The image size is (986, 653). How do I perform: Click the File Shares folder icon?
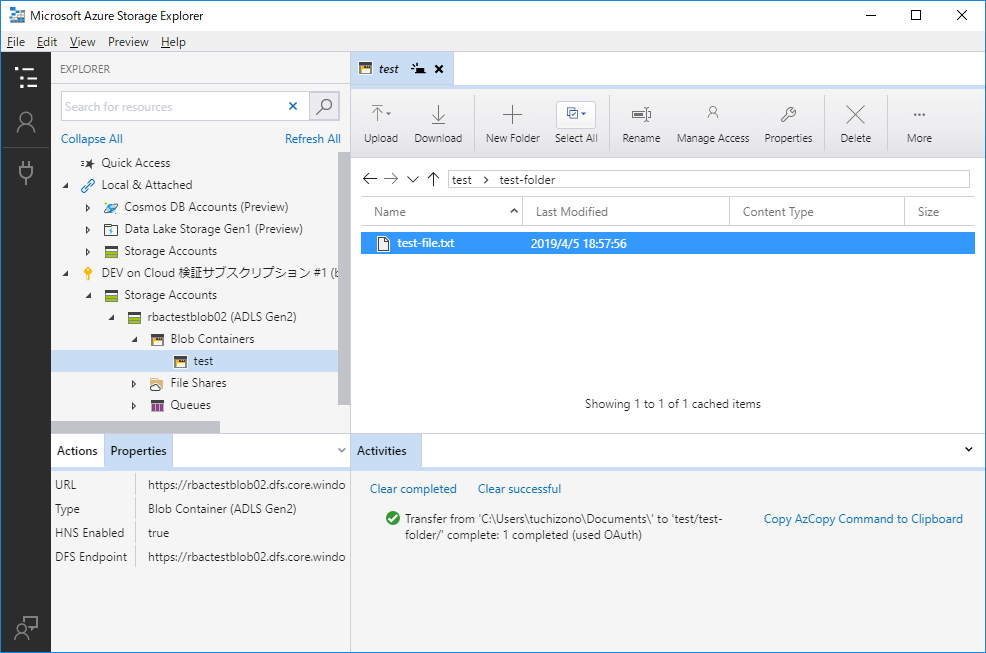click(157, 384)
